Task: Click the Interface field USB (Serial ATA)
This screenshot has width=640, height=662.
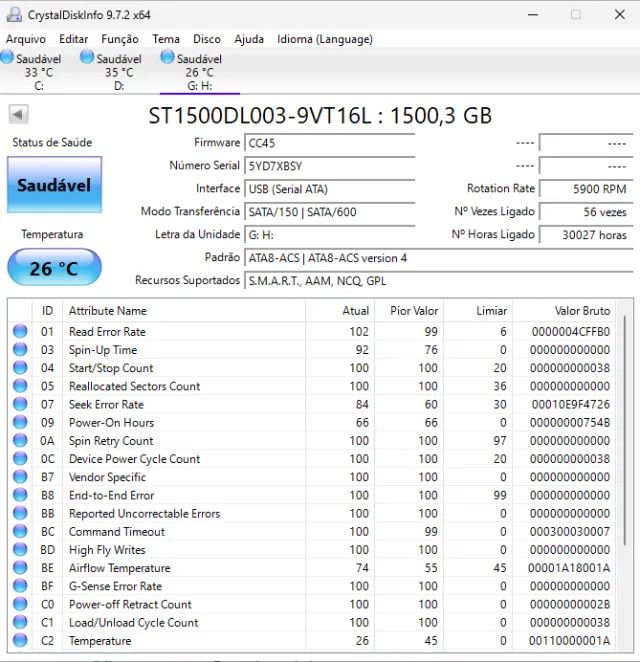Action: point(330,189)
